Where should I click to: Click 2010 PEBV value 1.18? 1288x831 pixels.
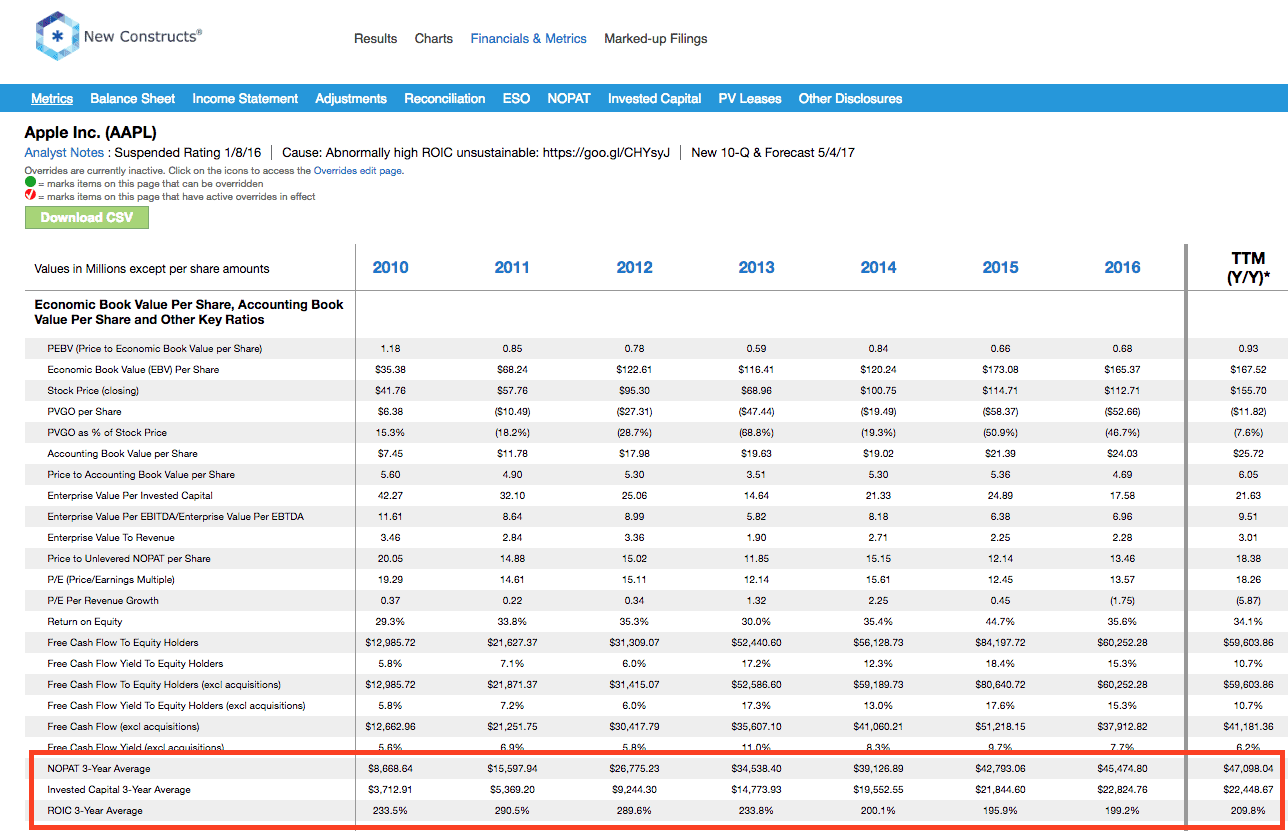pos(390,349)
